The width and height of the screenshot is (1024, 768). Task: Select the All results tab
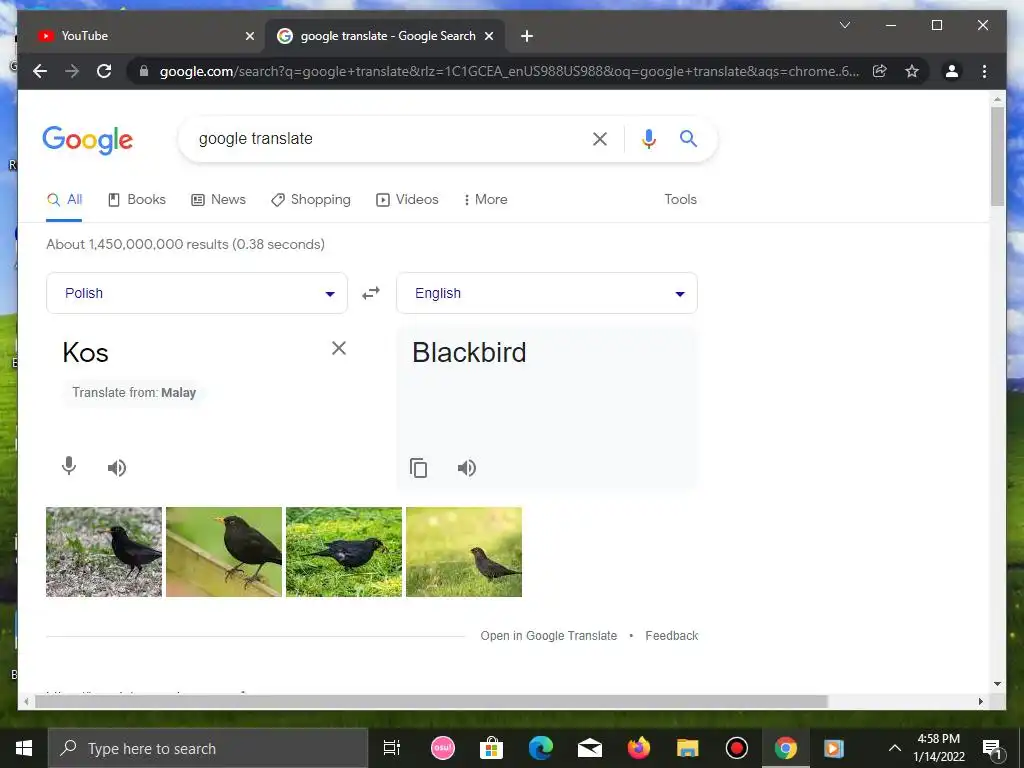64,200
